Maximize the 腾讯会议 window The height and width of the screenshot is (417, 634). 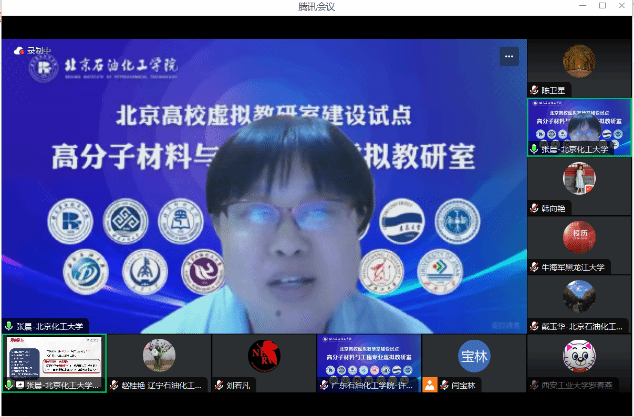pyautogui.click(x=602, y=6)
